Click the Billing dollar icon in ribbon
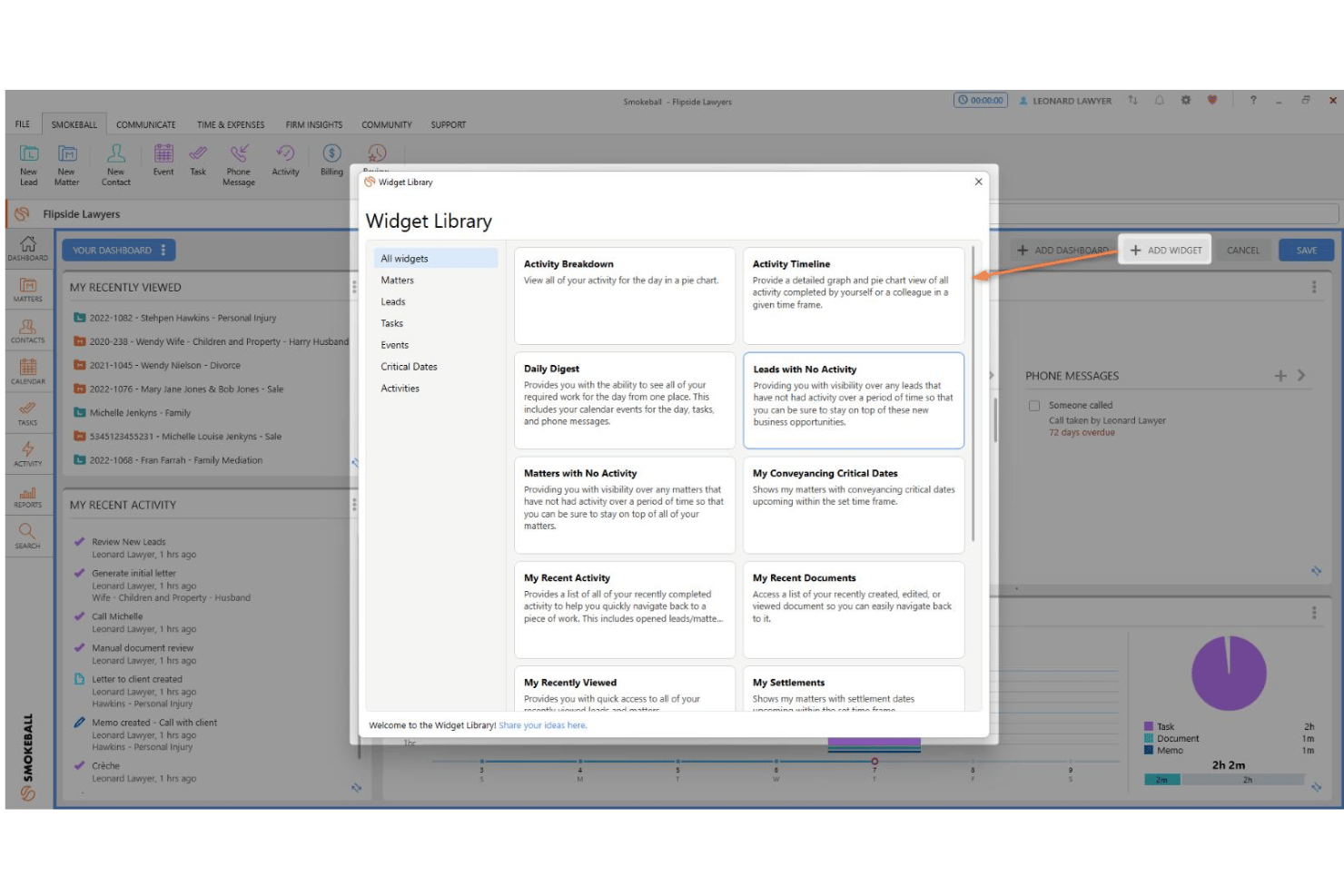 (332, 159)
